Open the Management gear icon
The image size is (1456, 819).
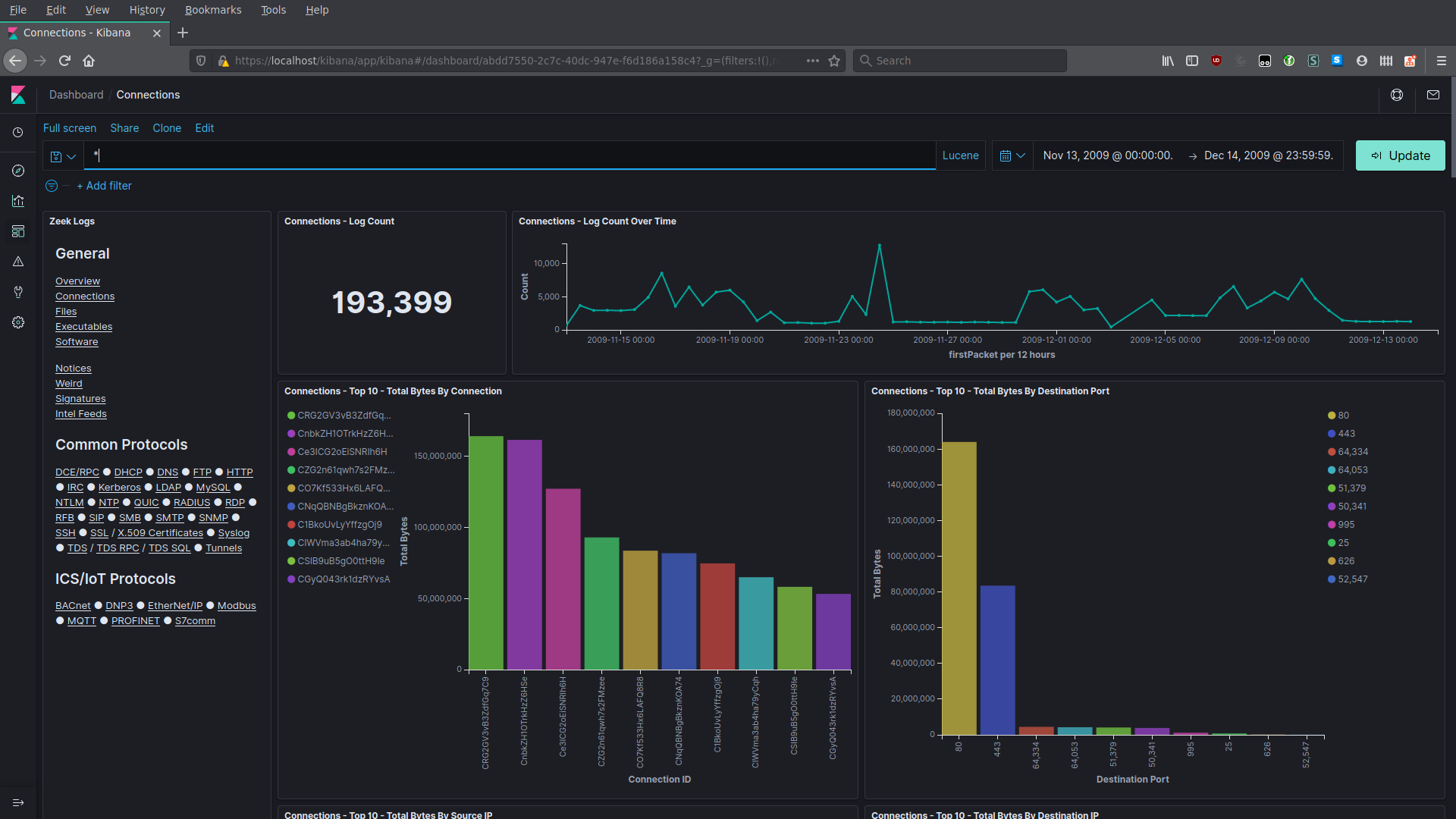point(17,322)
